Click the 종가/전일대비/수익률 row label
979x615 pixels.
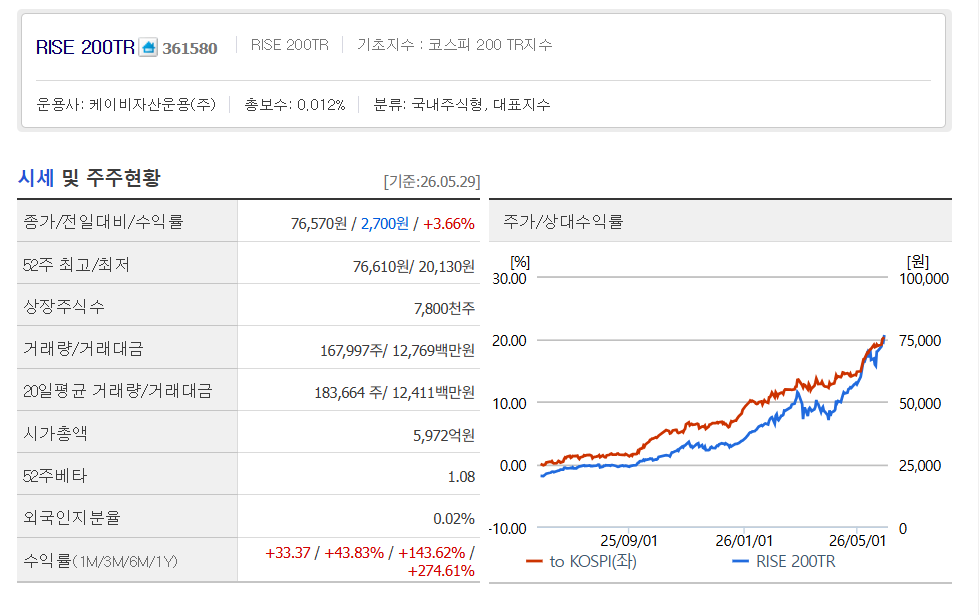103,222
